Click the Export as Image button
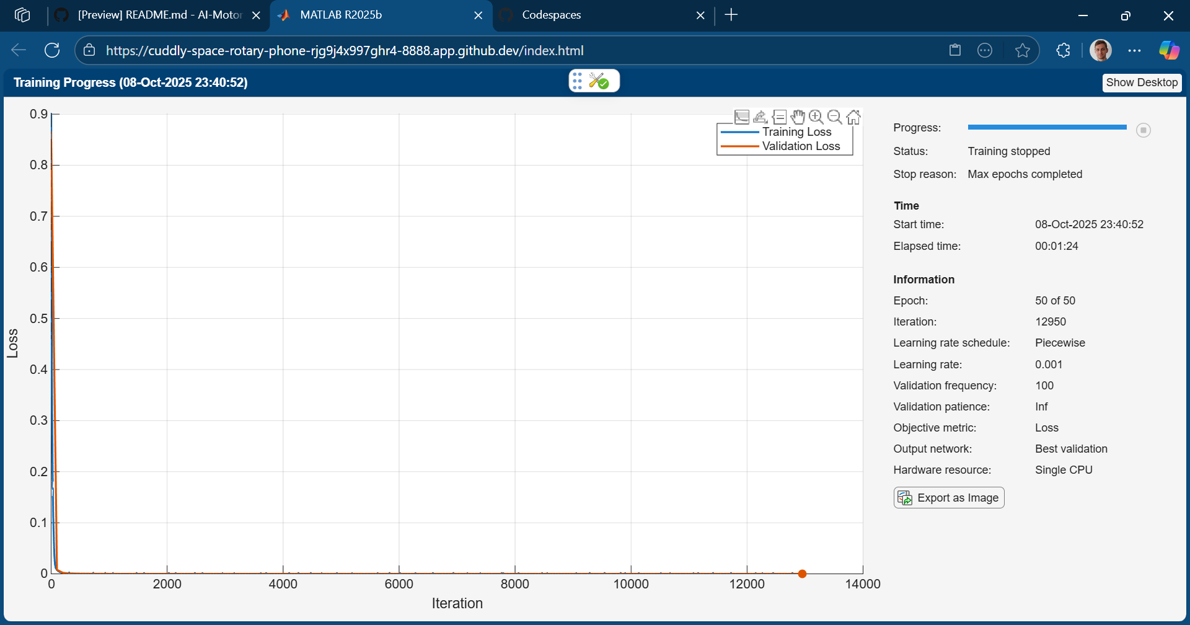1190x625 pixels. (949, 498)
